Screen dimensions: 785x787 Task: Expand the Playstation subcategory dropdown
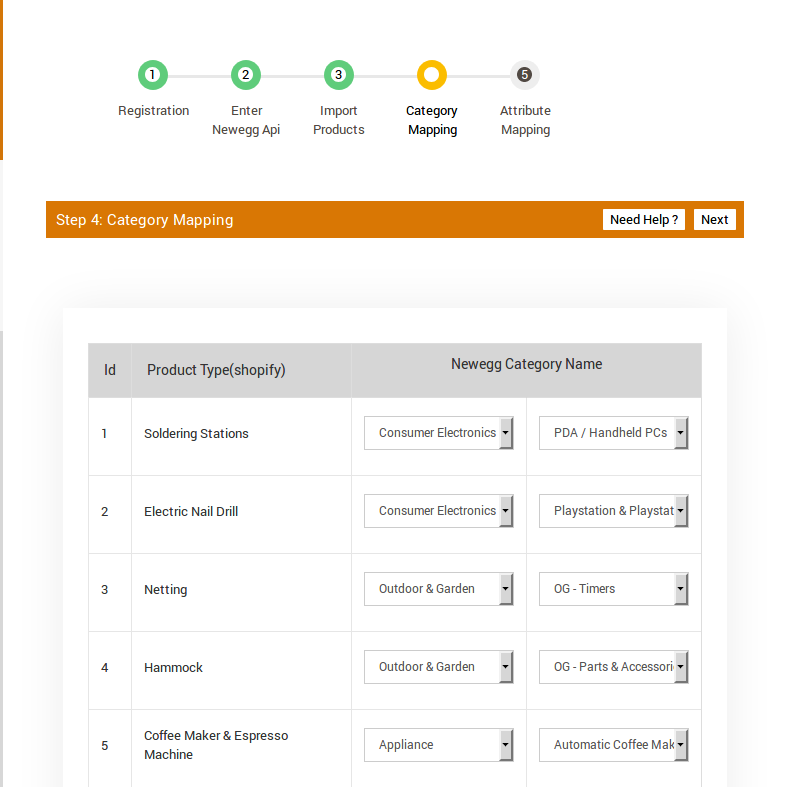click(x=613, y=511)
